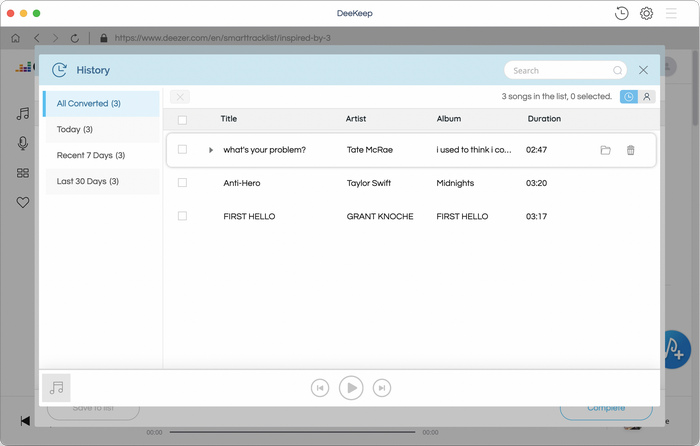Viewport: 700px width, 446px height.
Task: Navigate back in the browser
Action: [37, 38]
